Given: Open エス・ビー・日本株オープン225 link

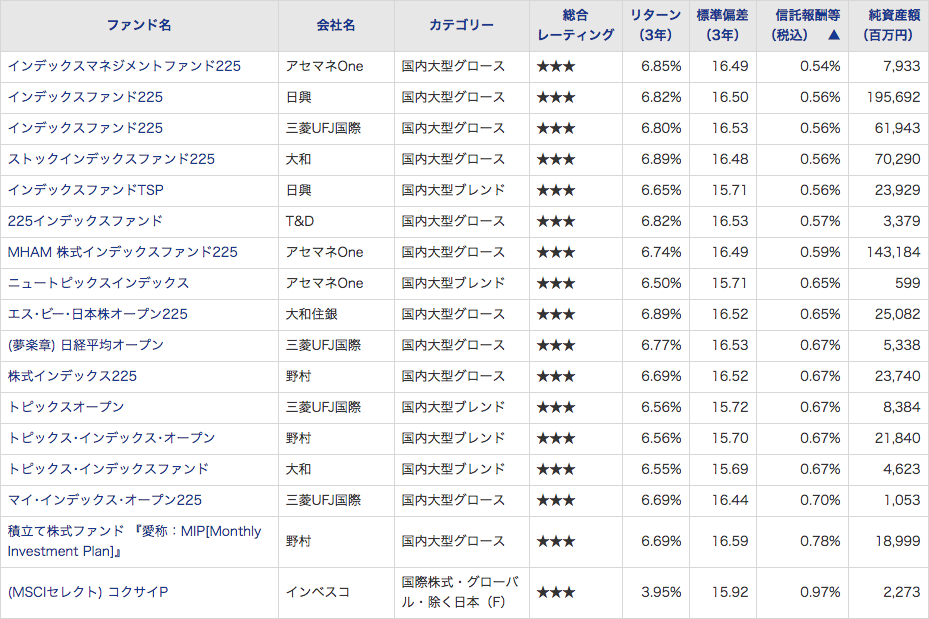Looking at the screenshot, I should 98,314.
